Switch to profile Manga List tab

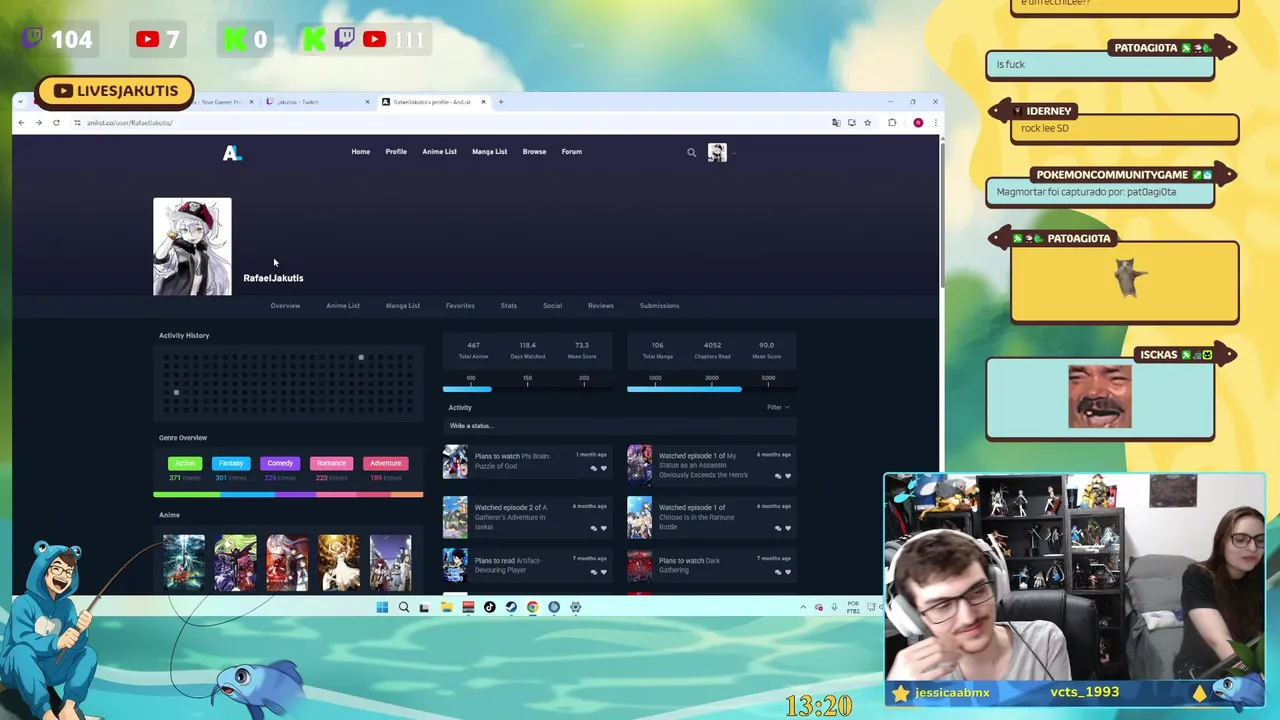pos(403,306)
